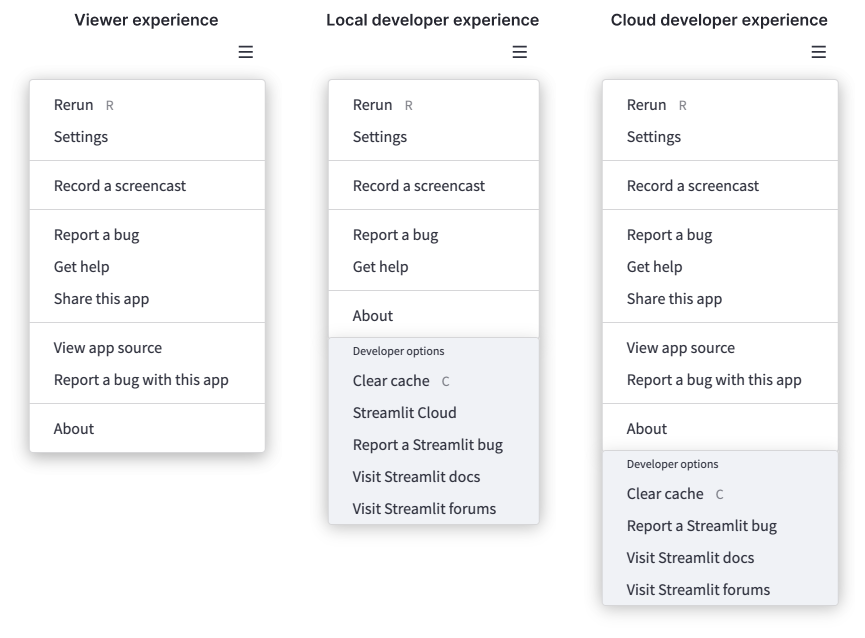Click Report a Streamlit bug in Local menu

pos(427,445)
